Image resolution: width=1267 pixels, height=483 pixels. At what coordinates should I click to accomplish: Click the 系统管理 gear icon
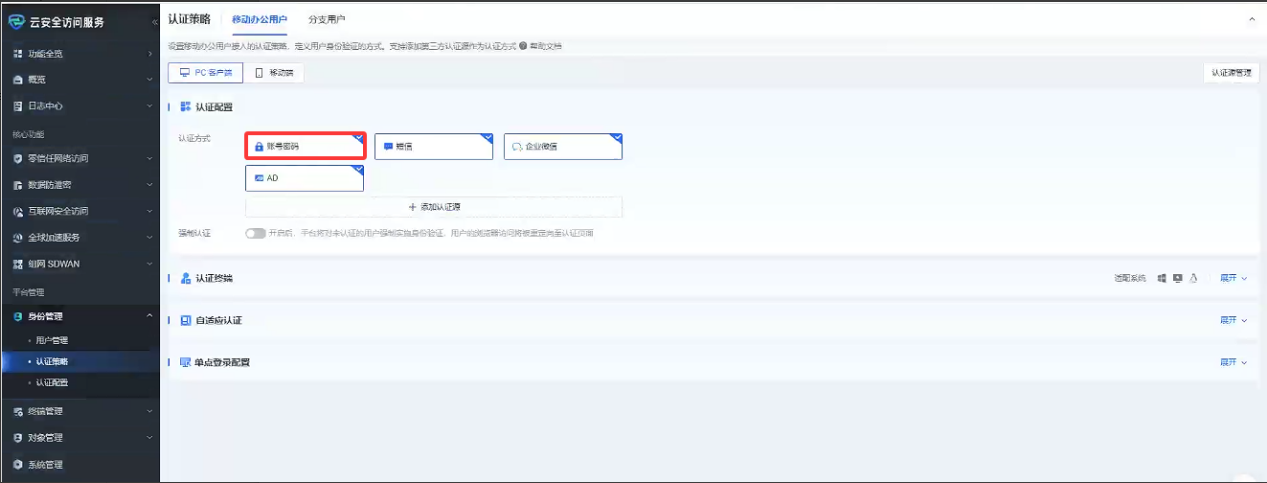pos(18,464)
